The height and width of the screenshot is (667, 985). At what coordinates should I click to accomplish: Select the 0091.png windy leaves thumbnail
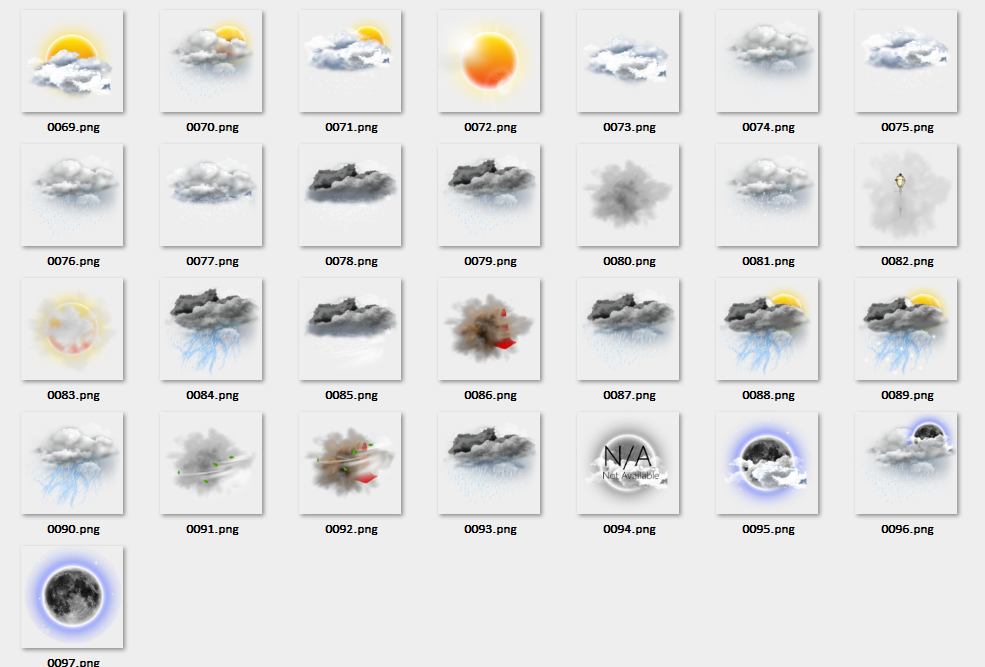coord(211,463)
